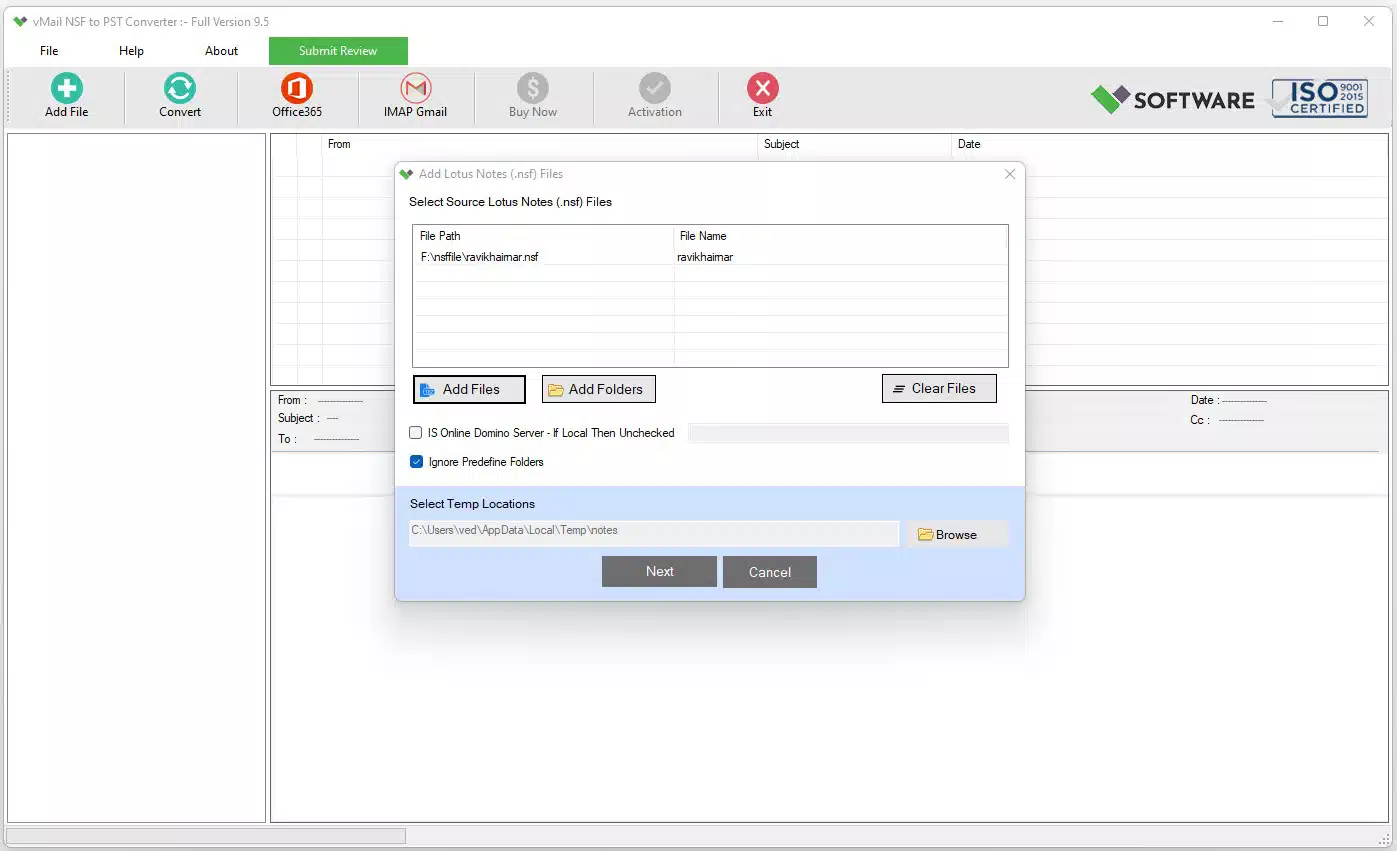Click the temp location path field
Image resolution: width=1397 pixels, height=851 pixels.
[x=654, y=533]
